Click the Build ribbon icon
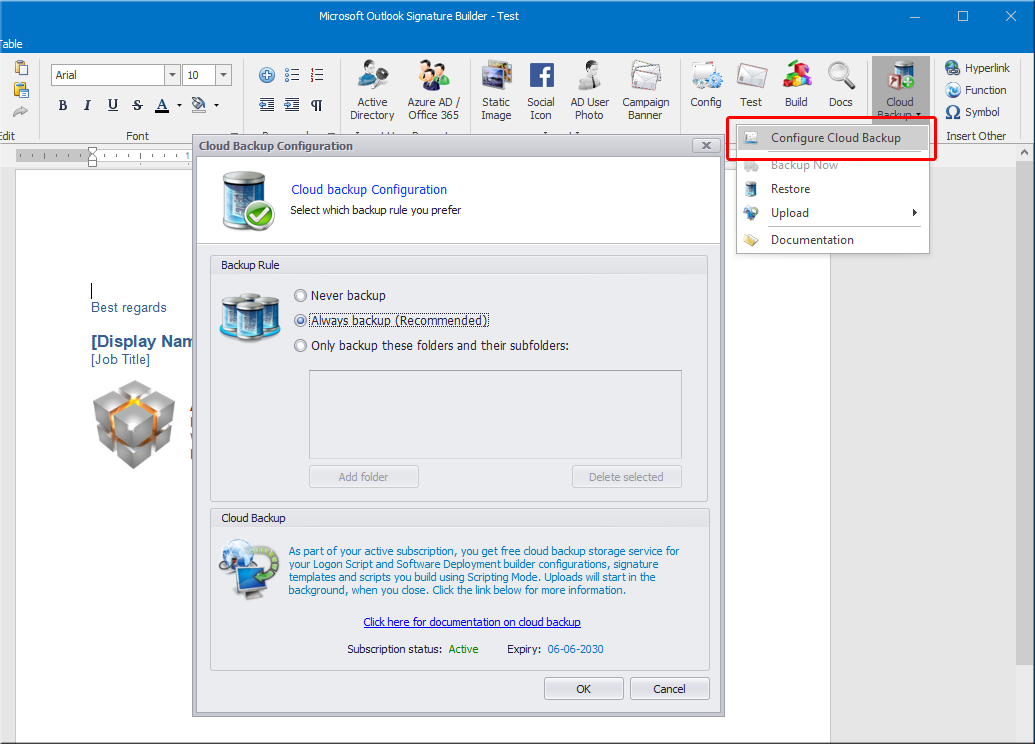1035x744 pixels. (x=796, y=85)
